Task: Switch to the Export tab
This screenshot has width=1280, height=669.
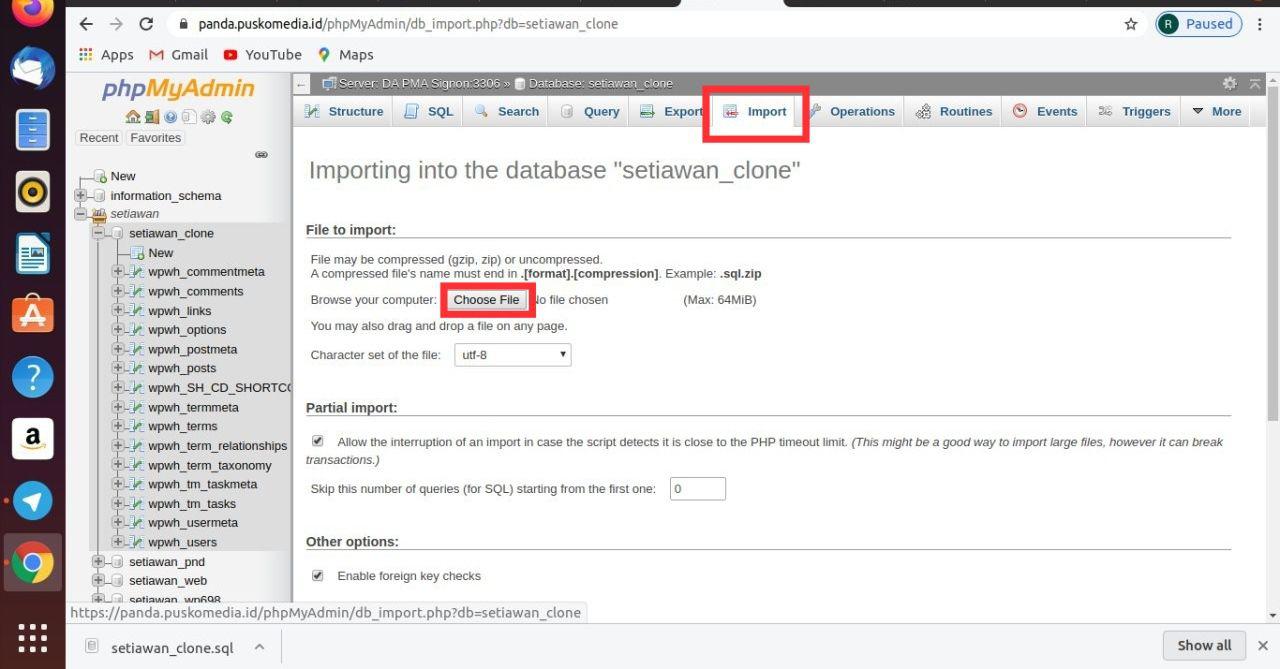Action: pyautogui.click(x=671, y=111)
